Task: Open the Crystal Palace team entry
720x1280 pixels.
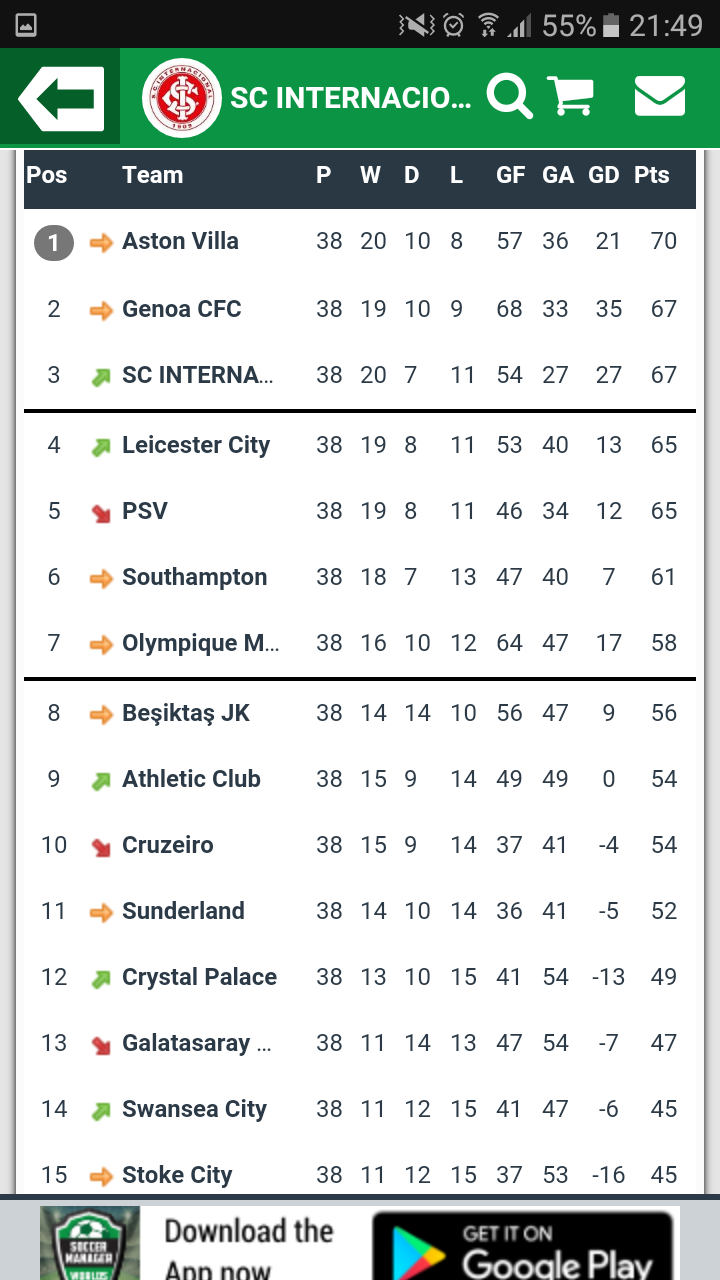Action: click(199, 978)
